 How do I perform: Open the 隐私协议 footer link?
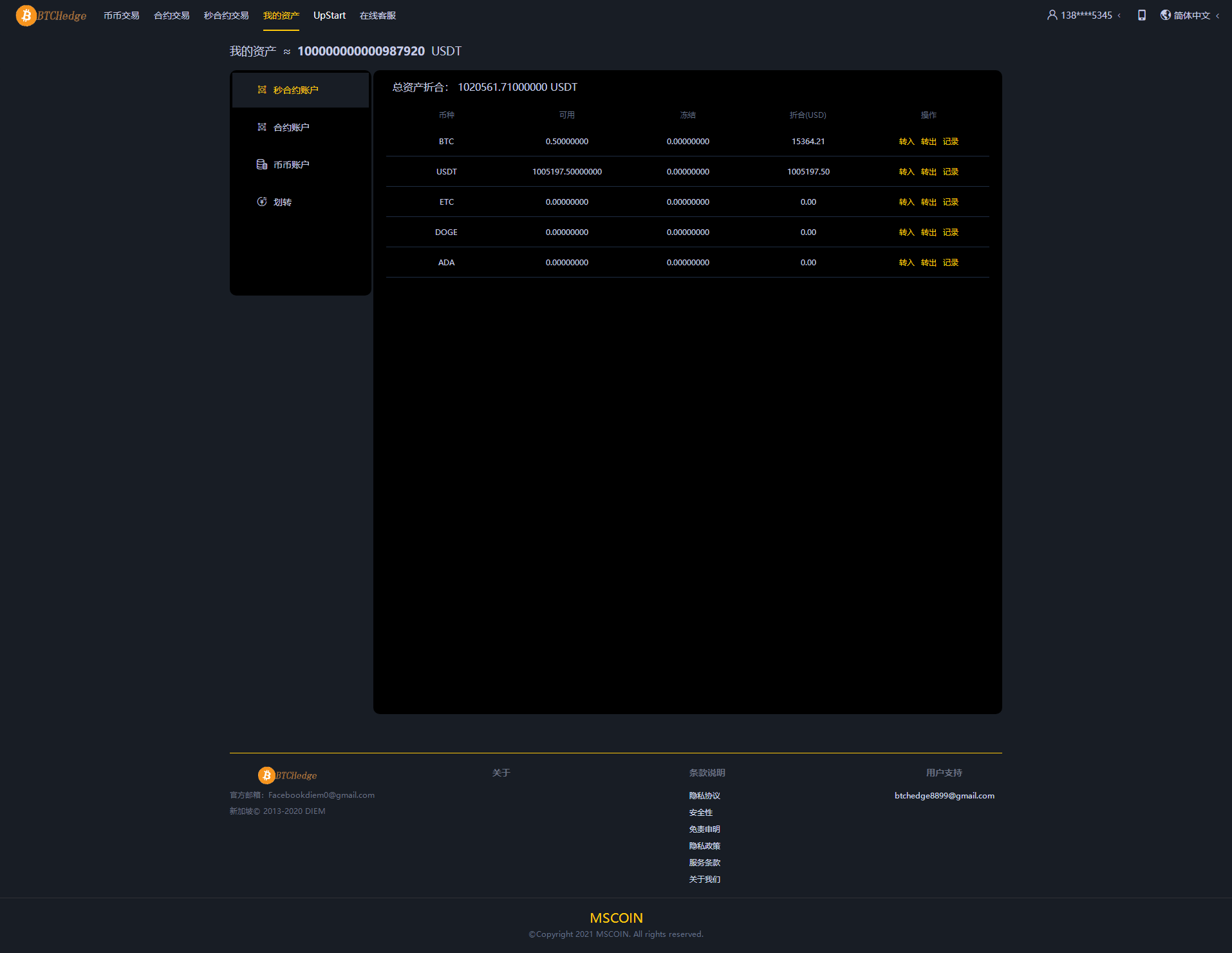(x=704, y=796)
